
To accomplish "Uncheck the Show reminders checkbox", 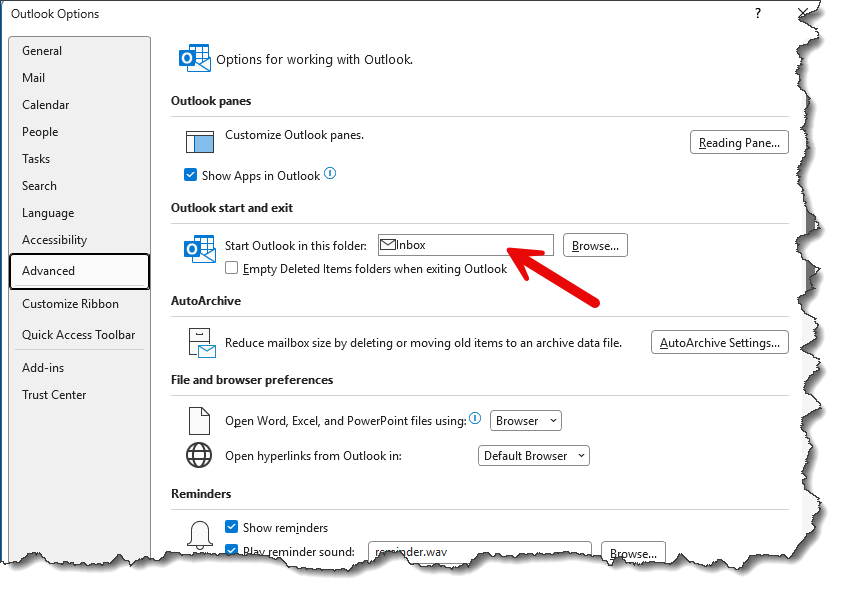I will [232, 527].
